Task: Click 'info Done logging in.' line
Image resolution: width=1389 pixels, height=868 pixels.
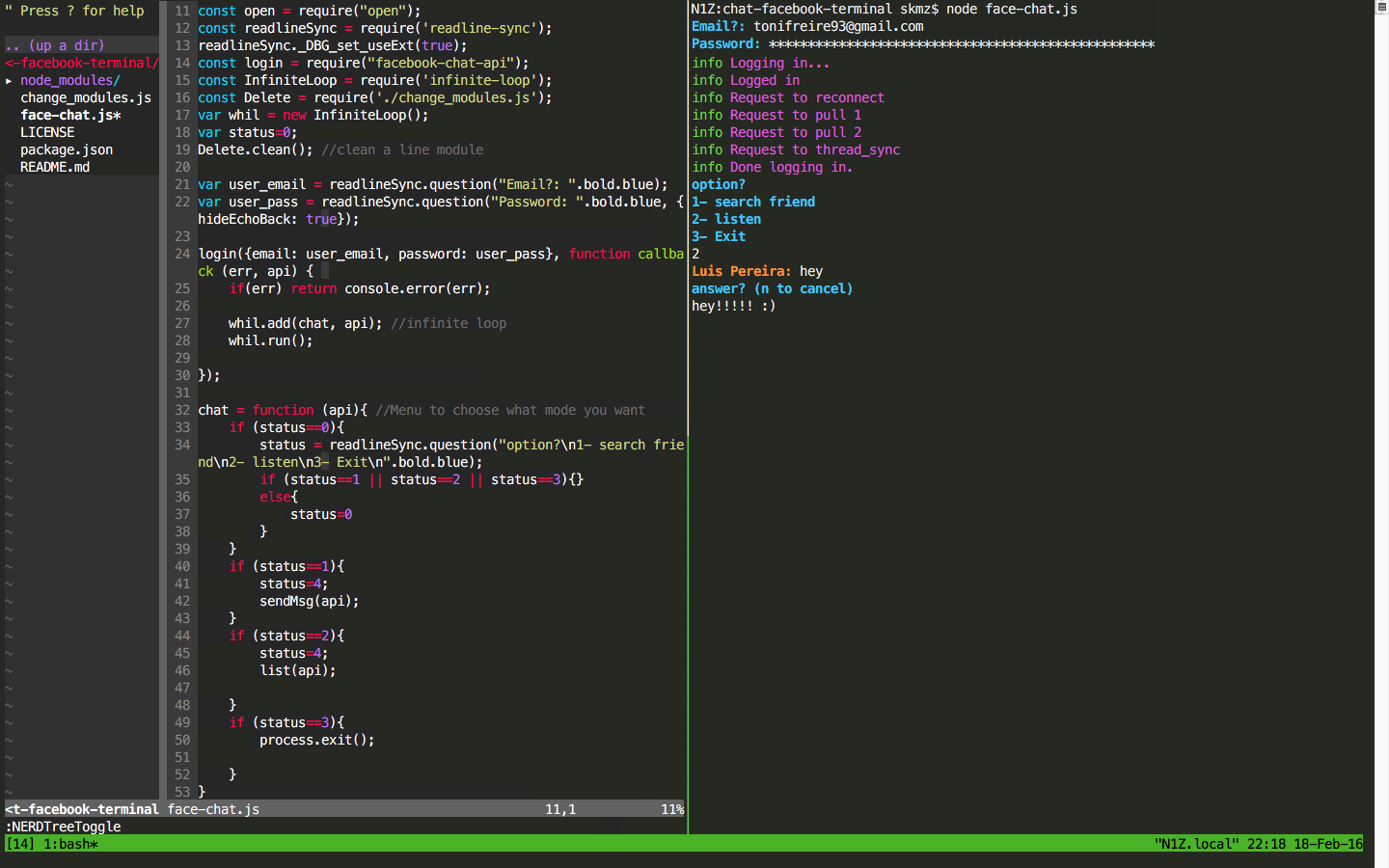Action: point(773,167)
